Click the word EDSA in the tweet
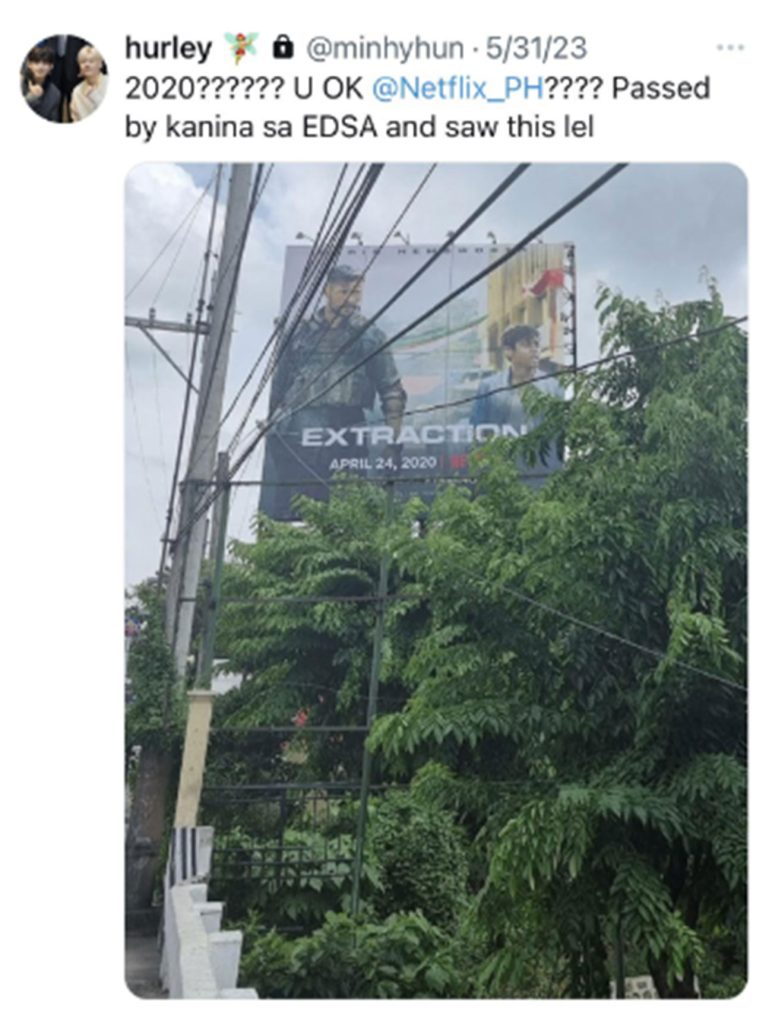This screenshot has height=1024, width=772. click(340, 127)
